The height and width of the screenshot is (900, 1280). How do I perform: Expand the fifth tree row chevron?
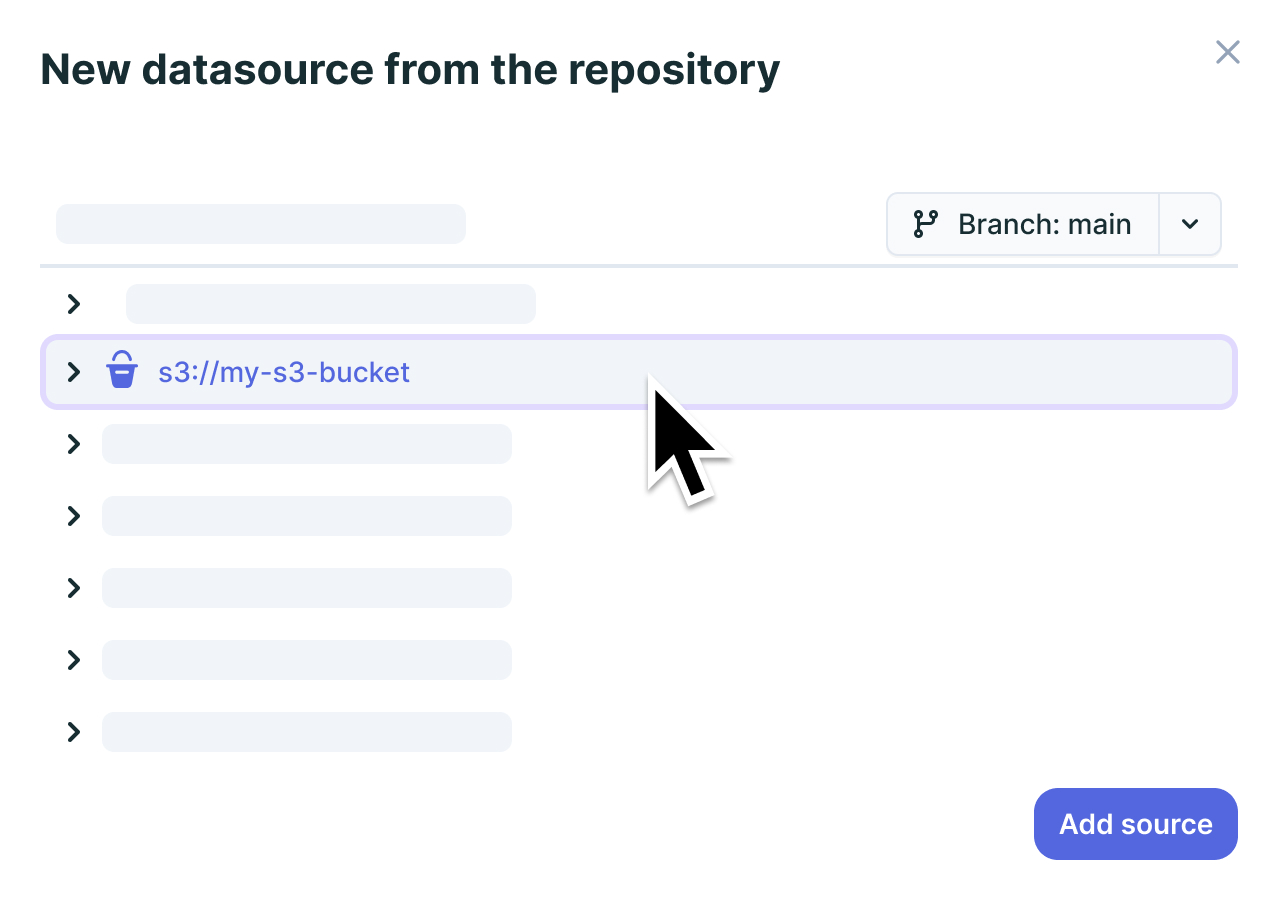tap(73, 588)
